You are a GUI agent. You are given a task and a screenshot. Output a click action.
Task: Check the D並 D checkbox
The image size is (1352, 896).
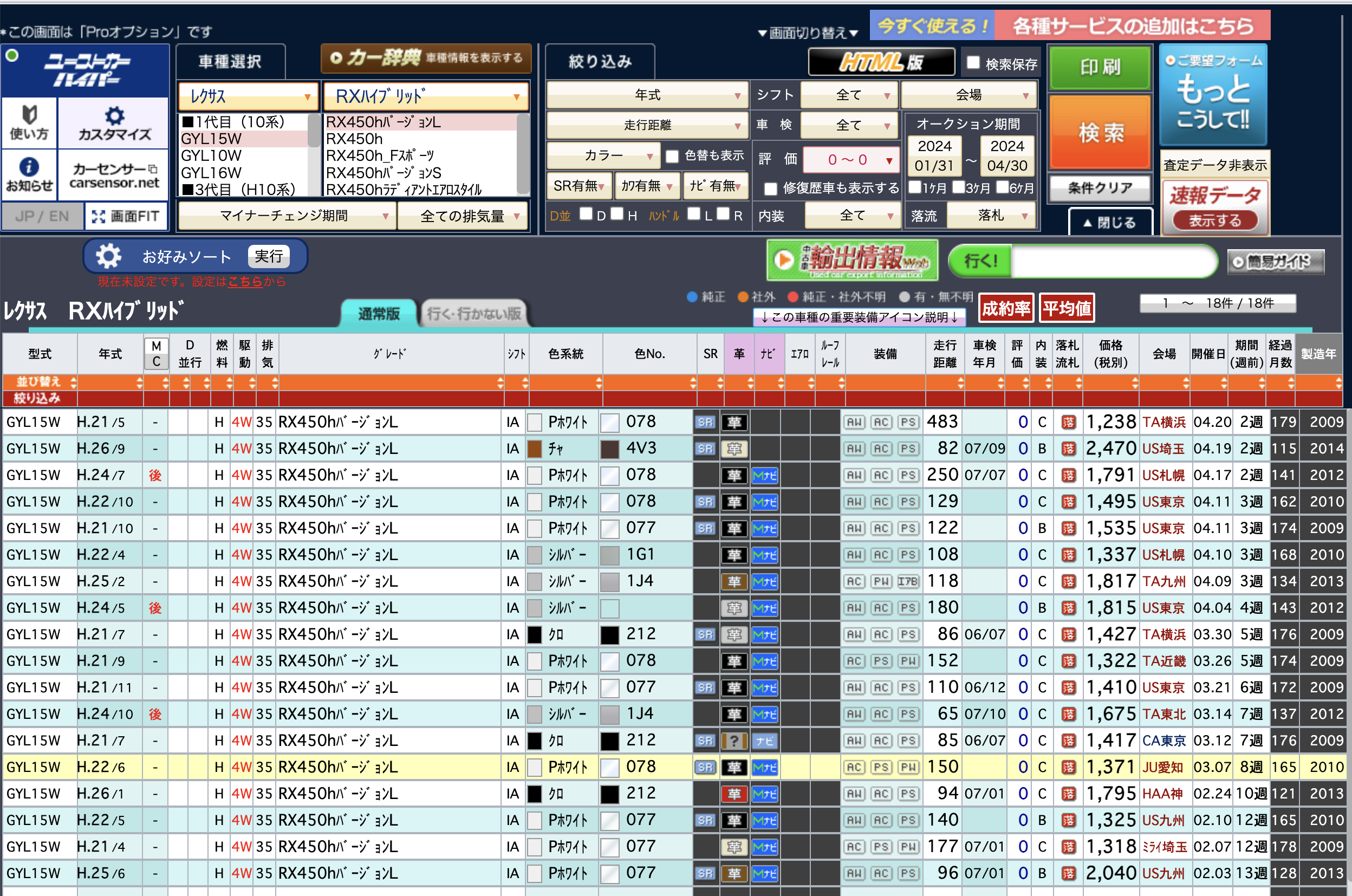click(586, 214)
